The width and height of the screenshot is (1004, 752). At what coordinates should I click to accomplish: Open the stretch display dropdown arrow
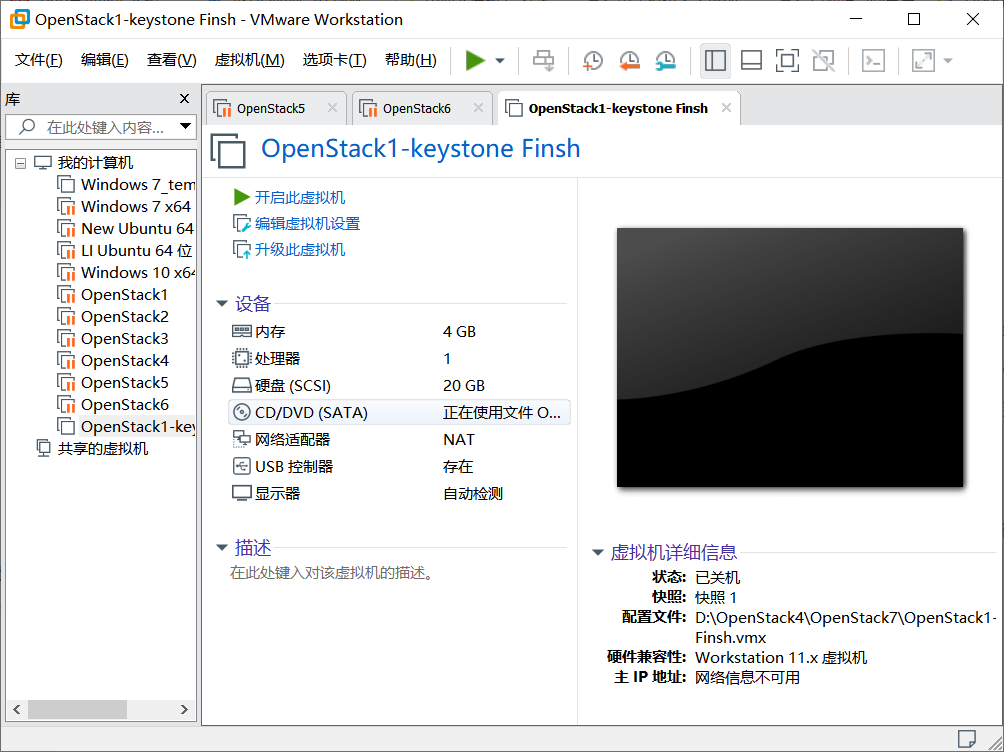(x=948, y=61)
